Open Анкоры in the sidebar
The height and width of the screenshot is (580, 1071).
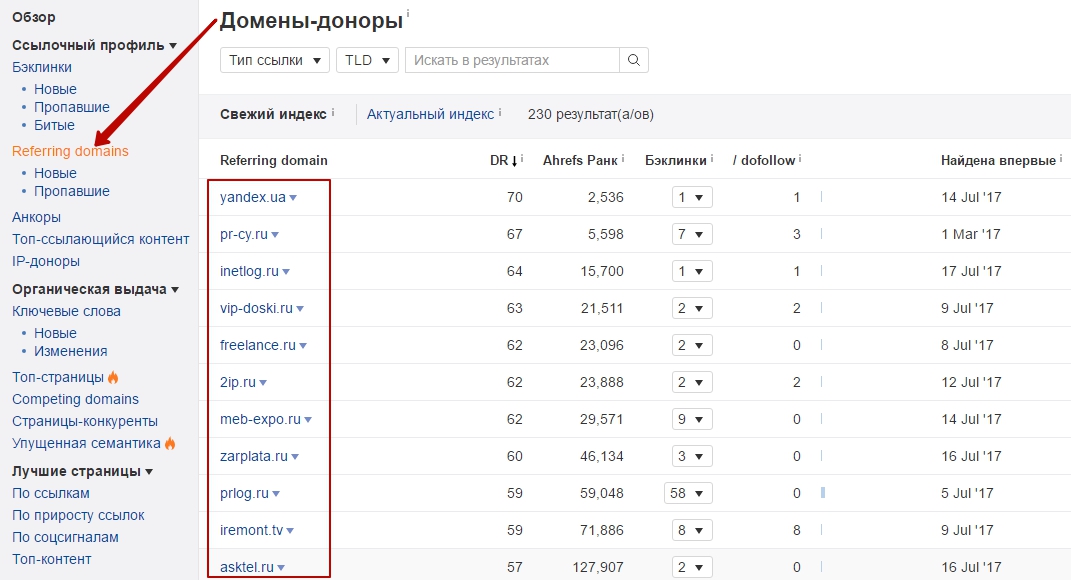36,217
